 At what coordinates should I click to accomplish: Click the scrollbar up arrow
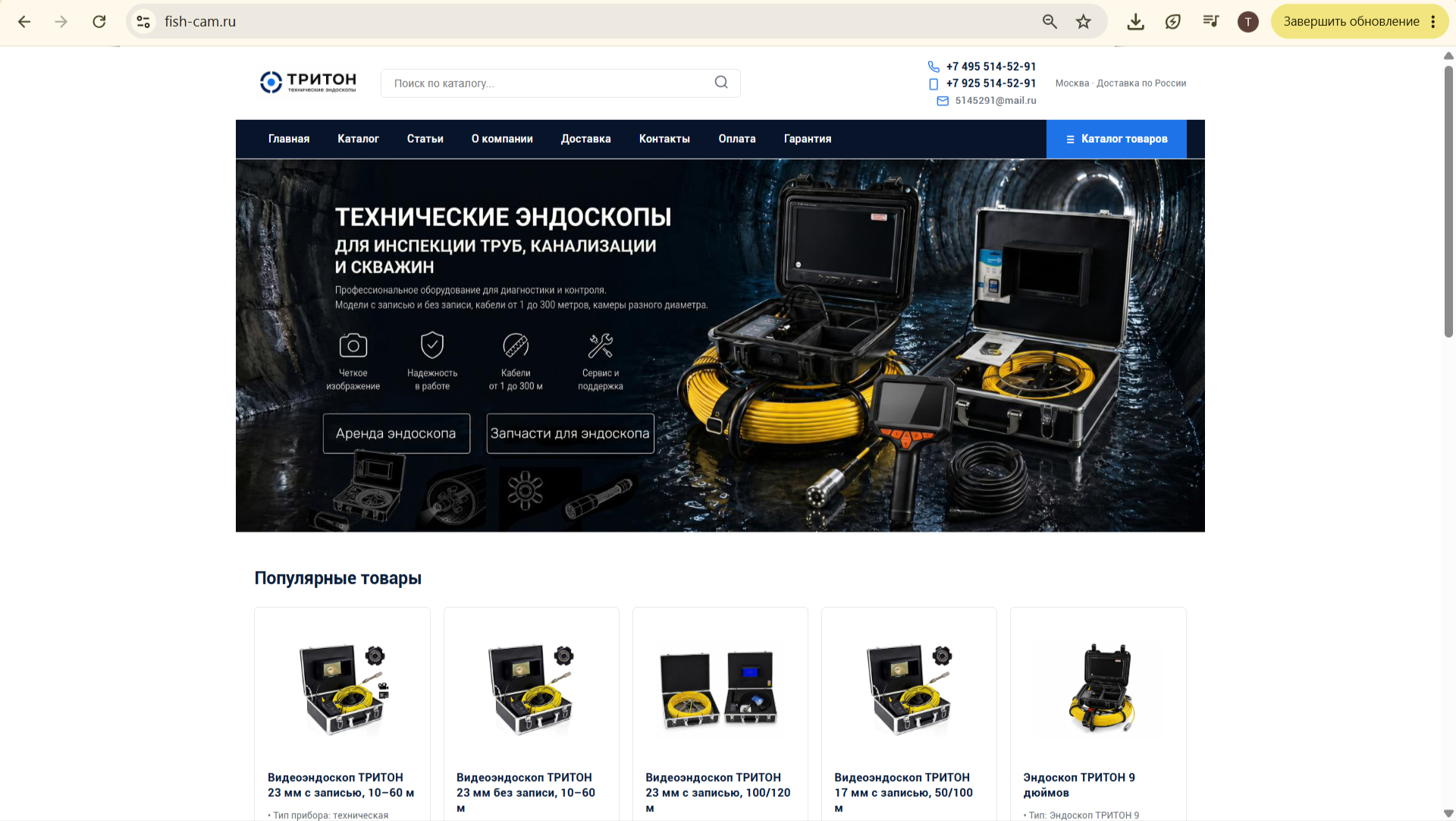(x=1448, y=55)
